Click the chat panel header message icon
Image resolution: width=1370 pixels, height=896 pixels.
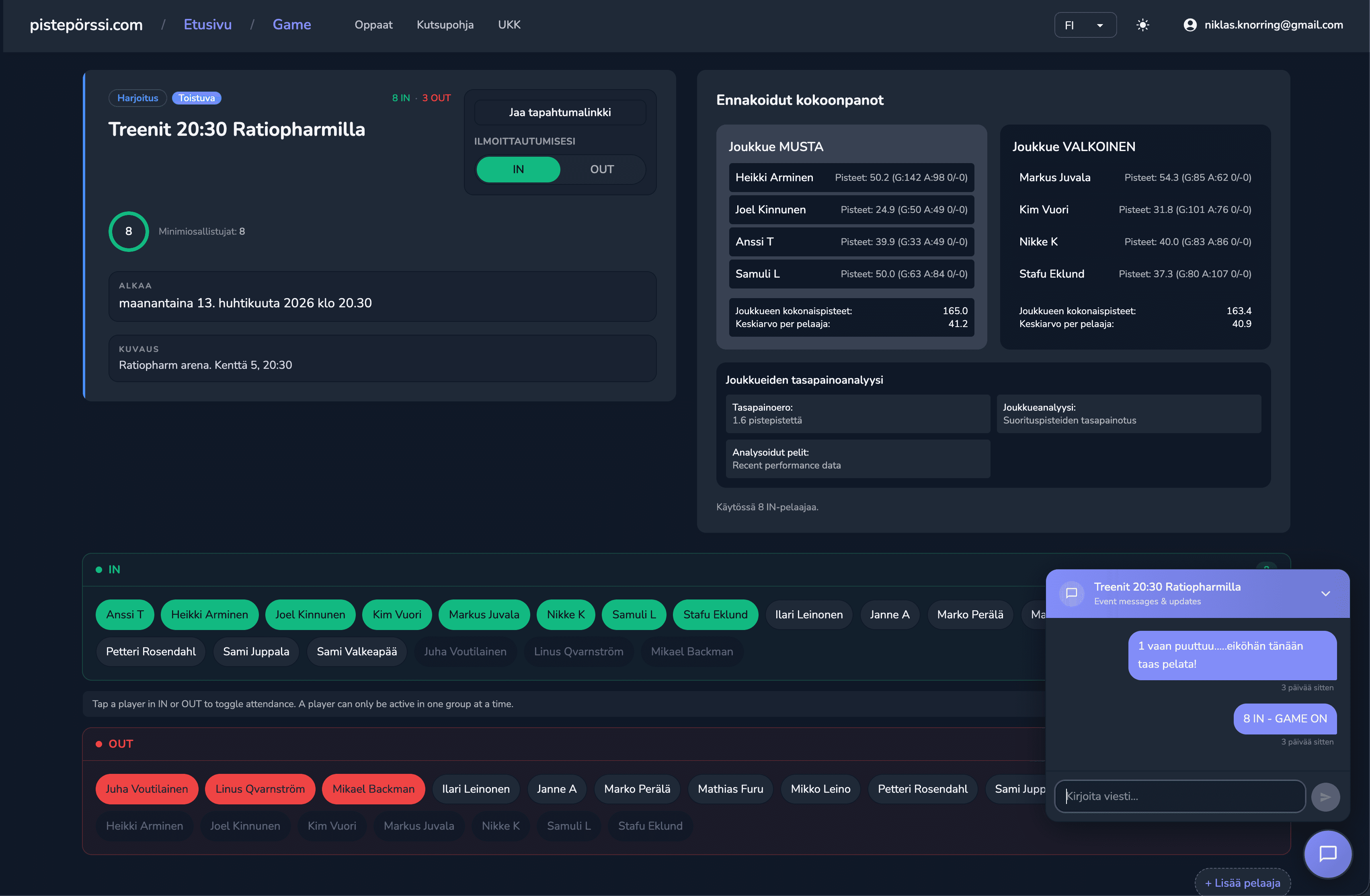pyautogui.click(x=1071, y=593)
